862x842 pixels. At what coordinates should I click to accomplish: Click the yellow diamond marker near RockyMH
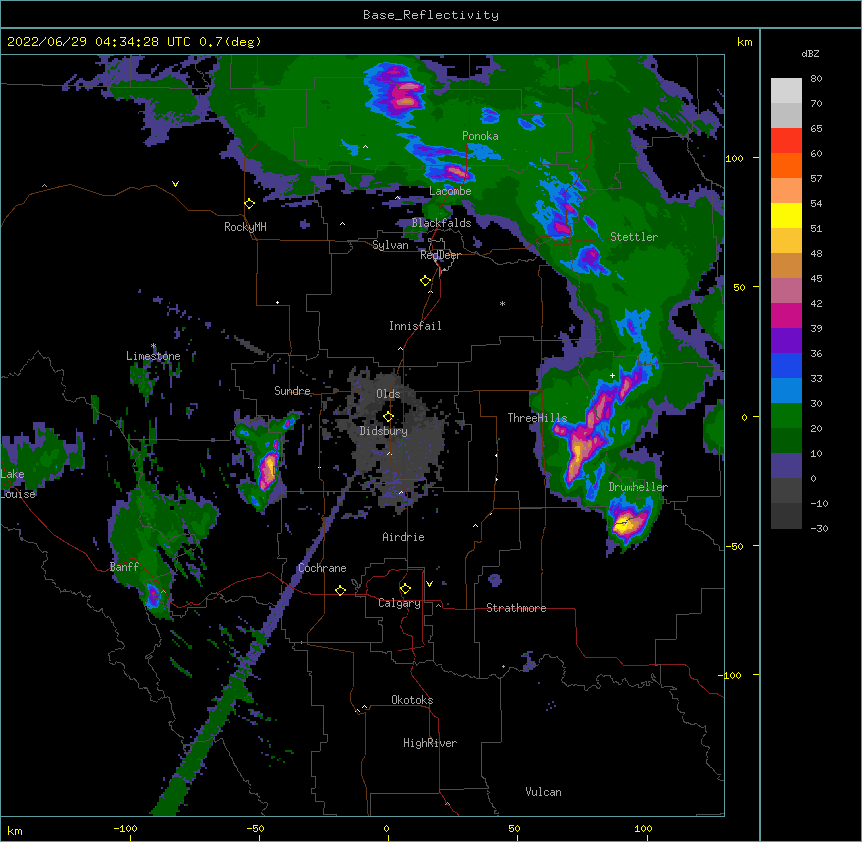250,204
